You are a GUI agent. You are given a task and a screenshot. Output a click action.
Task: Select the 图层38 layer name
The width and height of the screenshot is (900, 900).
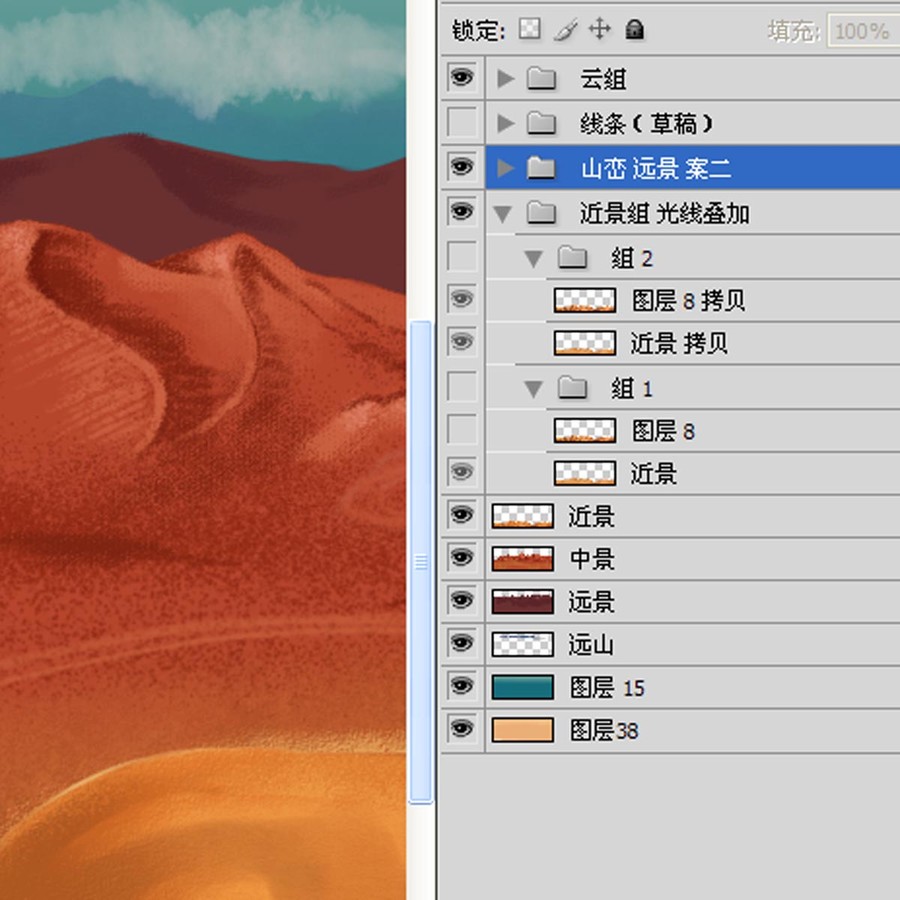604,731
